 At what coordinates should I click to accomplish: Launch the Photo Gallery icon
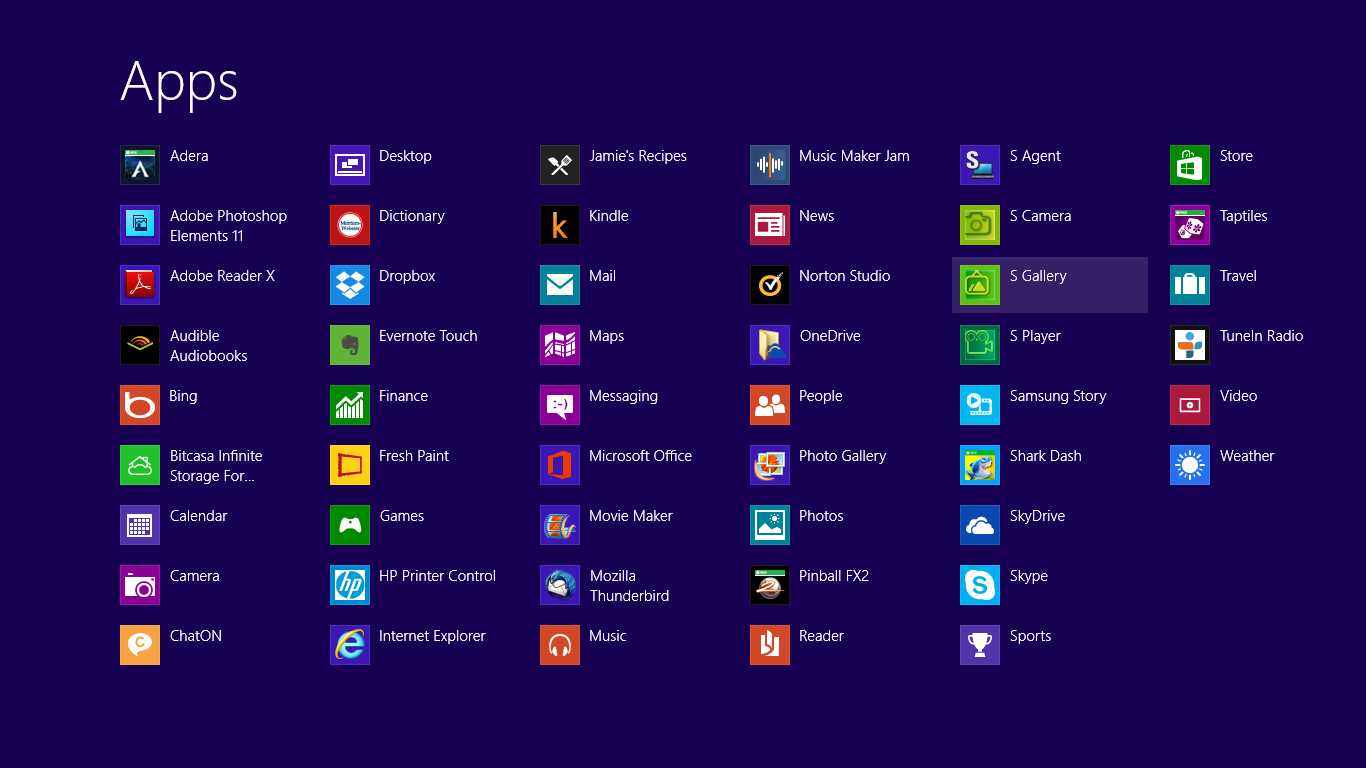point(770,465)
